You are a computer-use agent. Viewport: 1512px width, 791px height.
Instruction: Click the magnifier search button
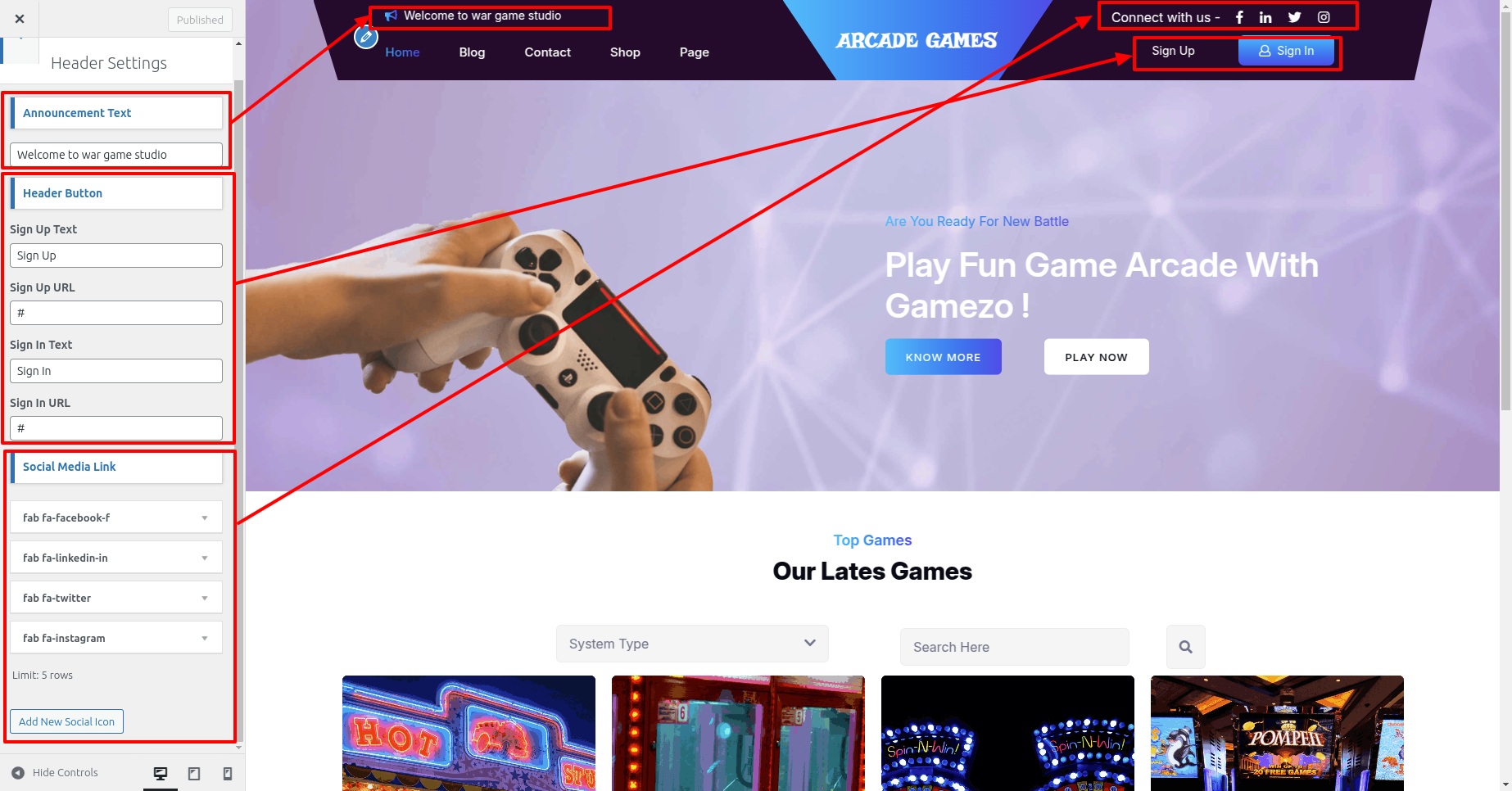1185,647
